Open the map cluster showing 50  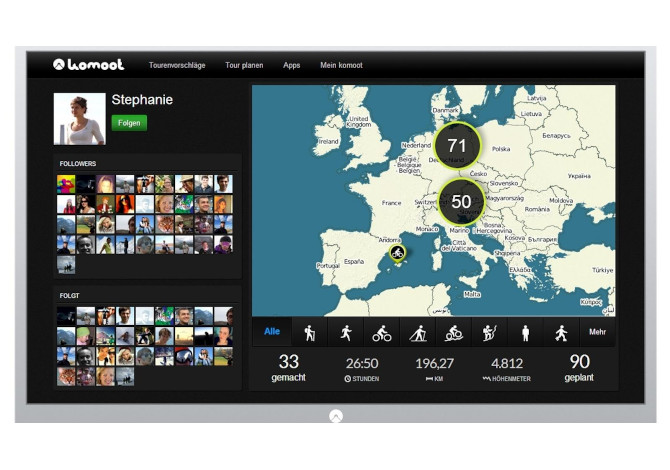[x=461, y=201]
